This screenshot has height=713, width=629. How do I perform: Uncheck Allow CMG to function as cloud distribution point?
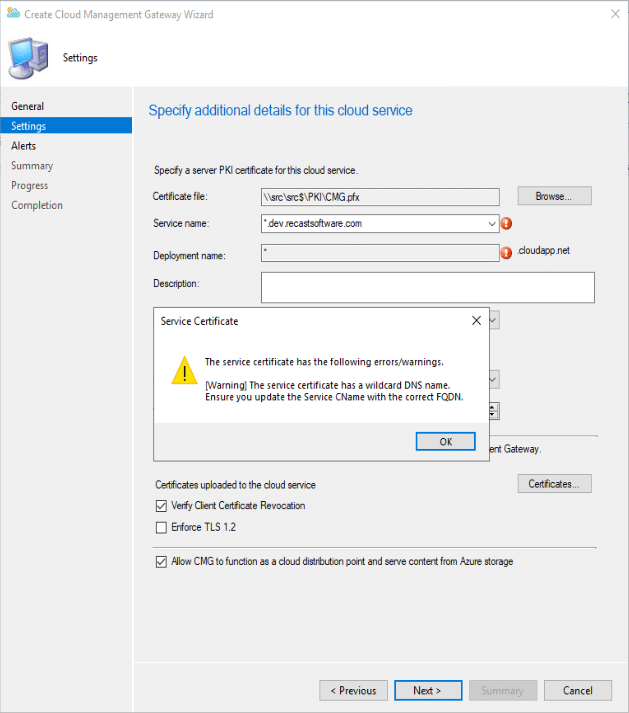(x=161, y=562)
